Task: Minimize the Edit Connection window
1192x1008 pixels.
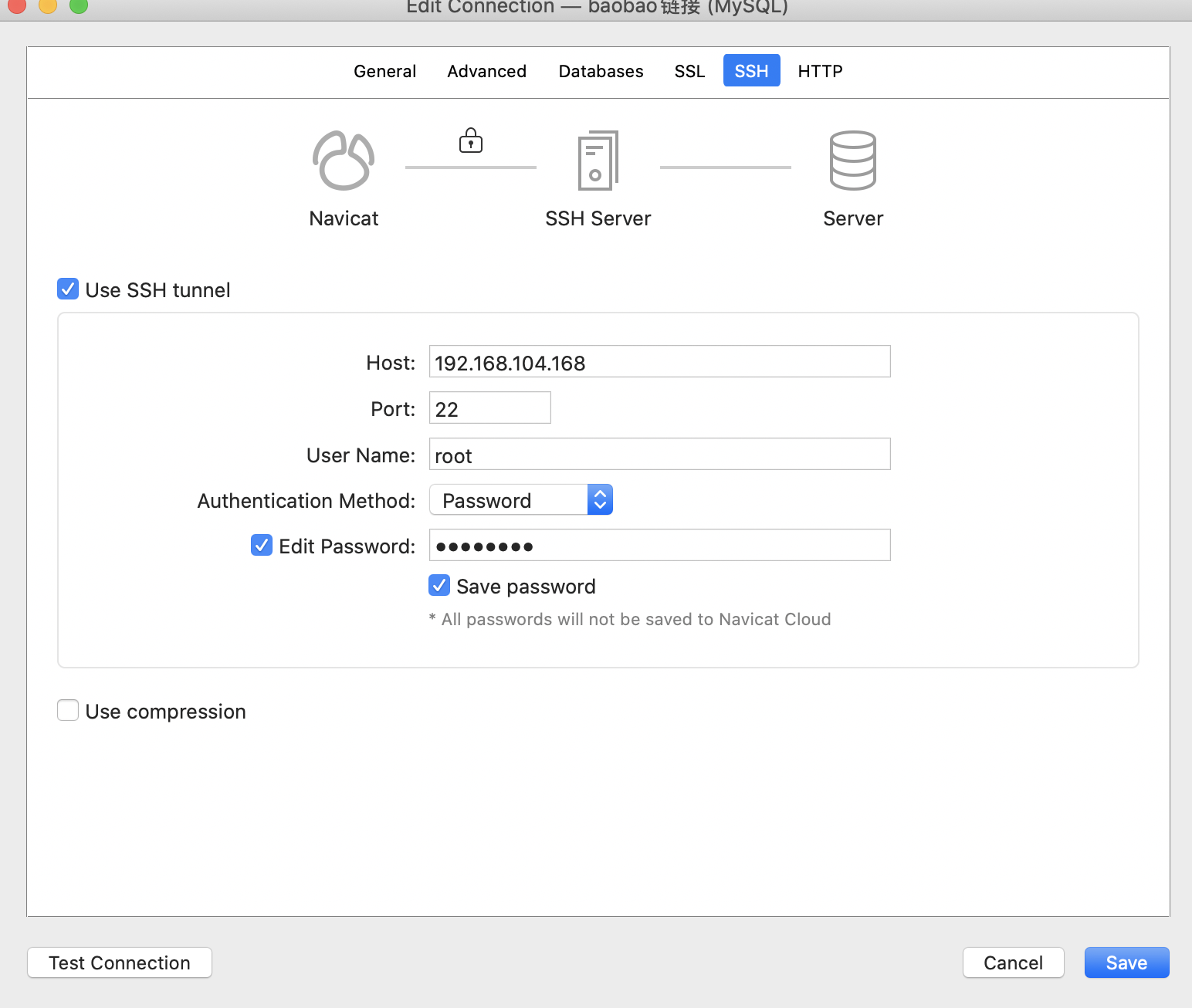Action: coord(48,5)
